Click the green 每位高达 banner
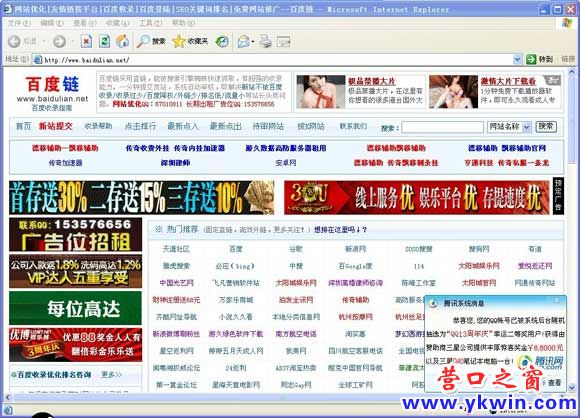This screenshot has height=418, width=580. (x=75, y=308)
